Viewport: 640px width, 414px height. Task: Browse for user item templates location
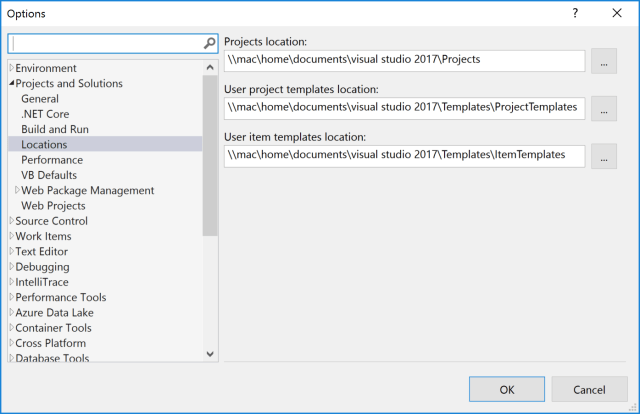coord(604,156)
